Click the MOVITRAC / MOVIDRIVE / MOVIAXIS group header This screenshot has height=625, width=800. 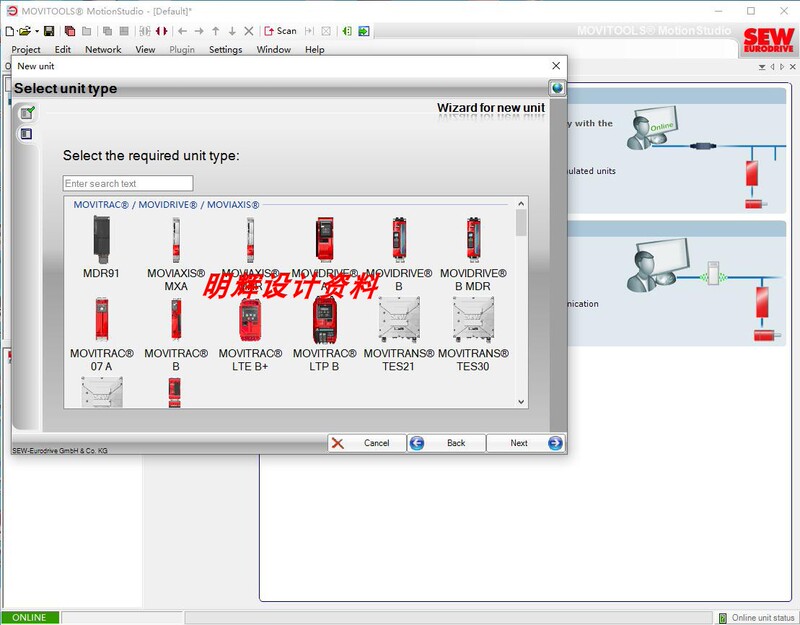tap(166, 205)
